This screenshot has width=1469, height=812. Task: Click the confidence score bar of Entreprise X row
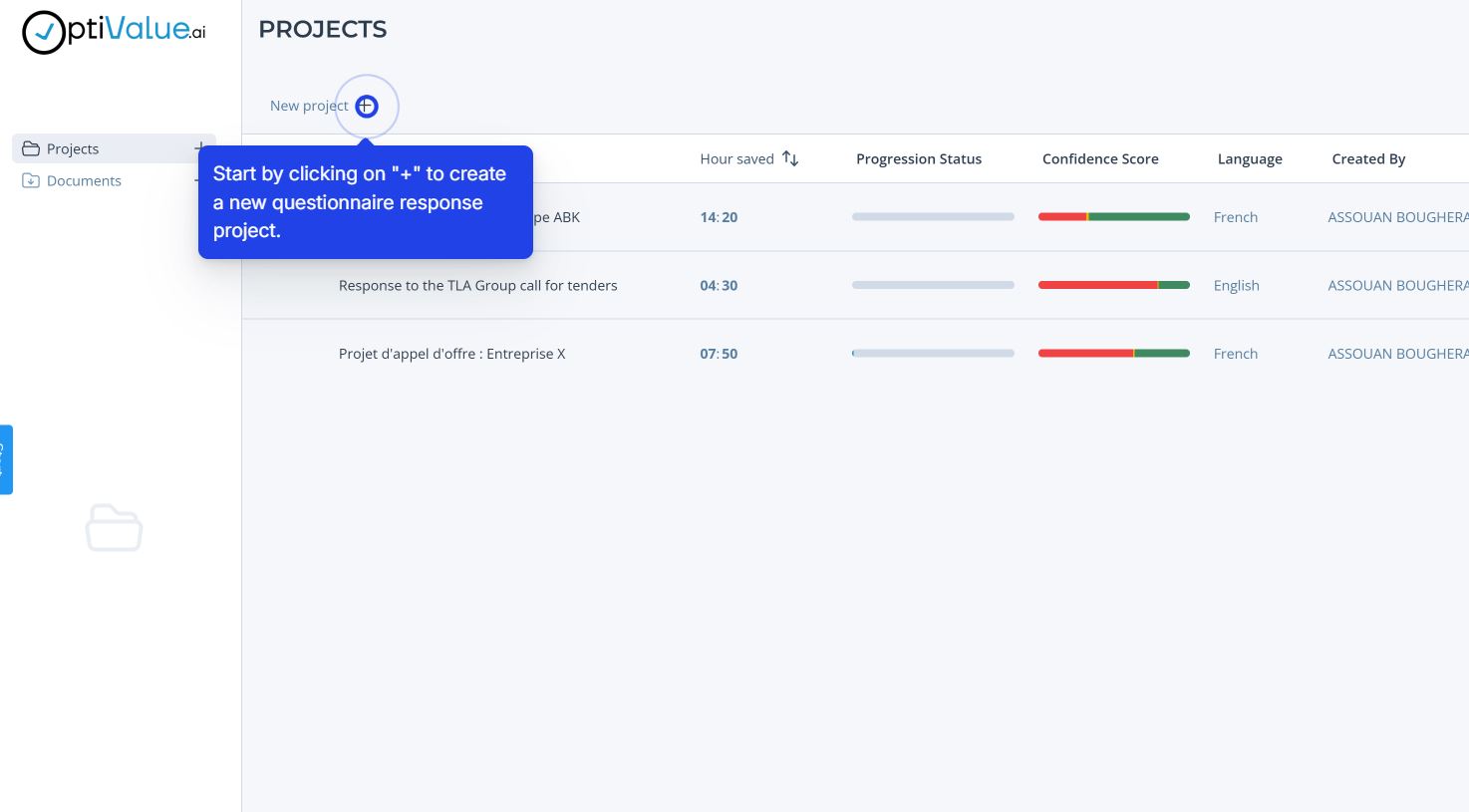coord(1114,354)
